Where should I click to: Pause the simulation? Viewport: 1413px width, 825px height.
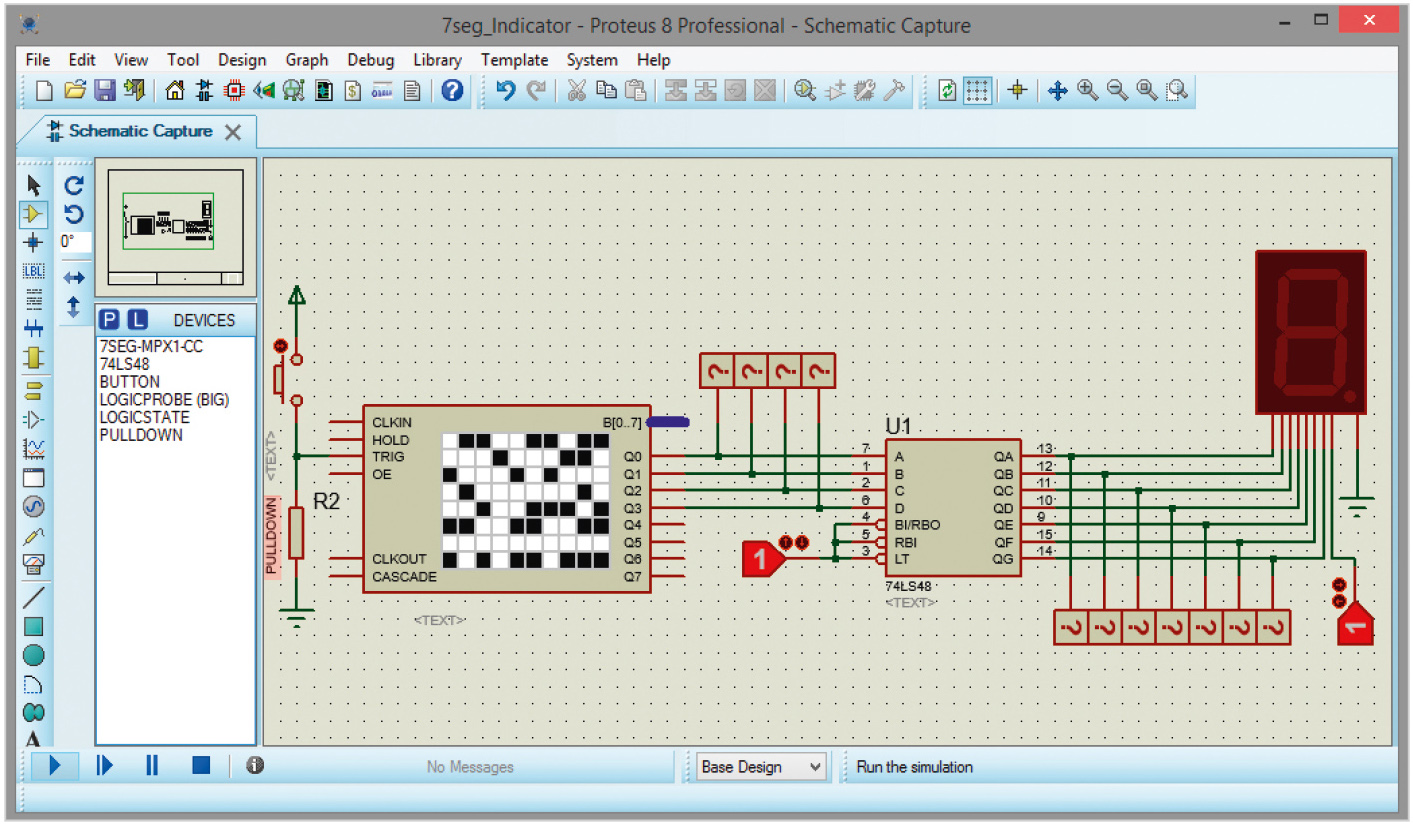(x=152, y=766)
